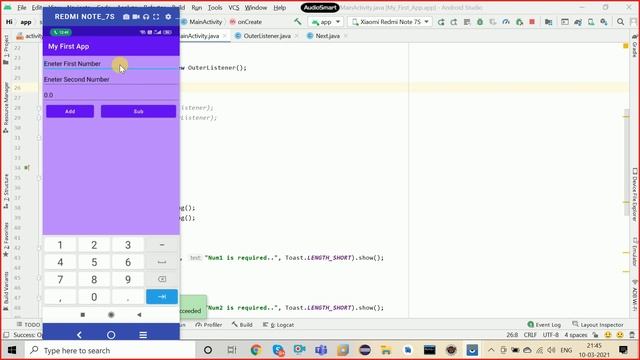Click Apply Changes and Restart Activity icon
Image resolution: width=640 pixels, height=360 pixels.
454,22
